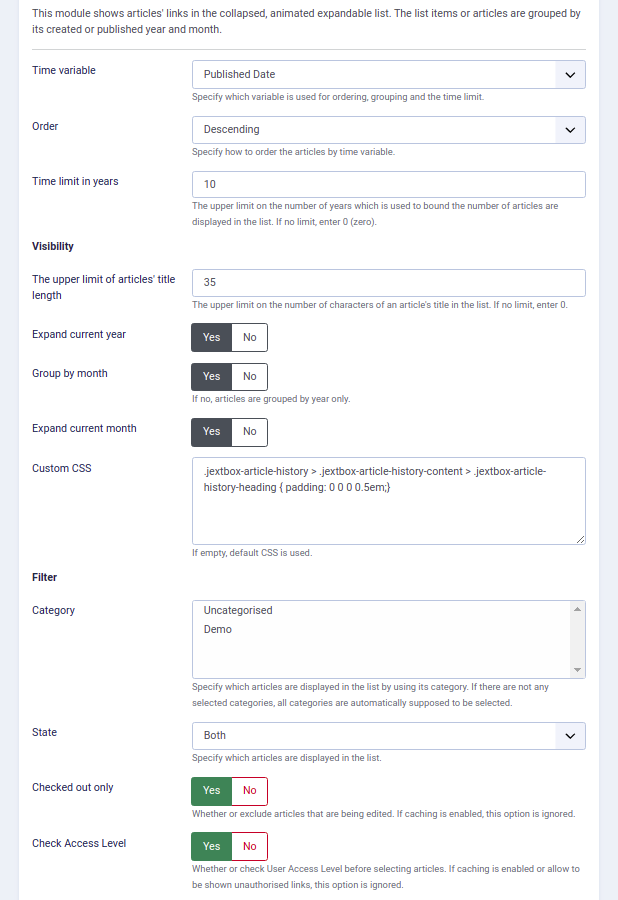Screen dimensions: 618x900
Task: Choose No for Check Access Level
Action: [x=250, y=847]
